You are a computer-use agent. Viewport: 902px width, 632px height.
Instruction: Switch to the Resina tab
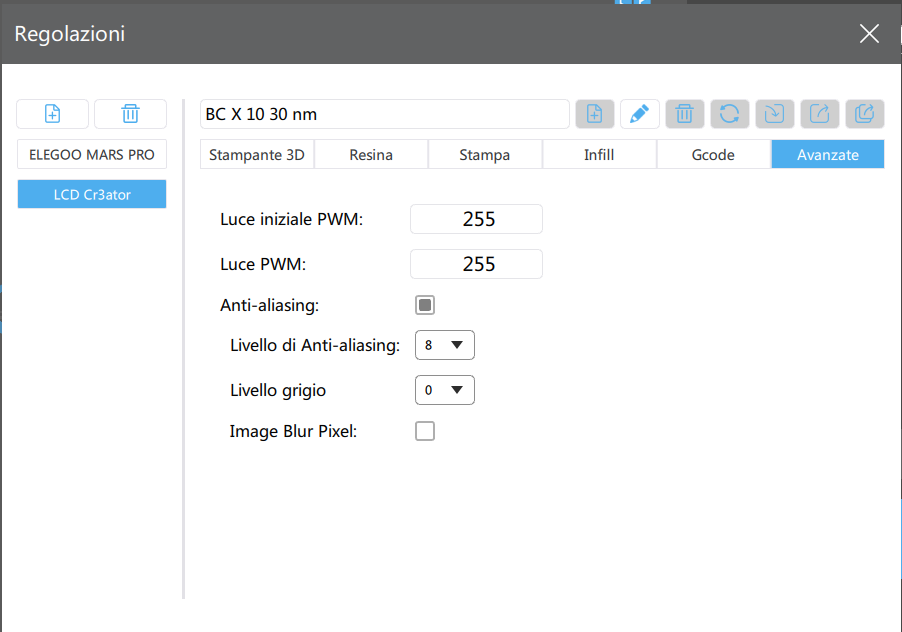tap(371, 154)
